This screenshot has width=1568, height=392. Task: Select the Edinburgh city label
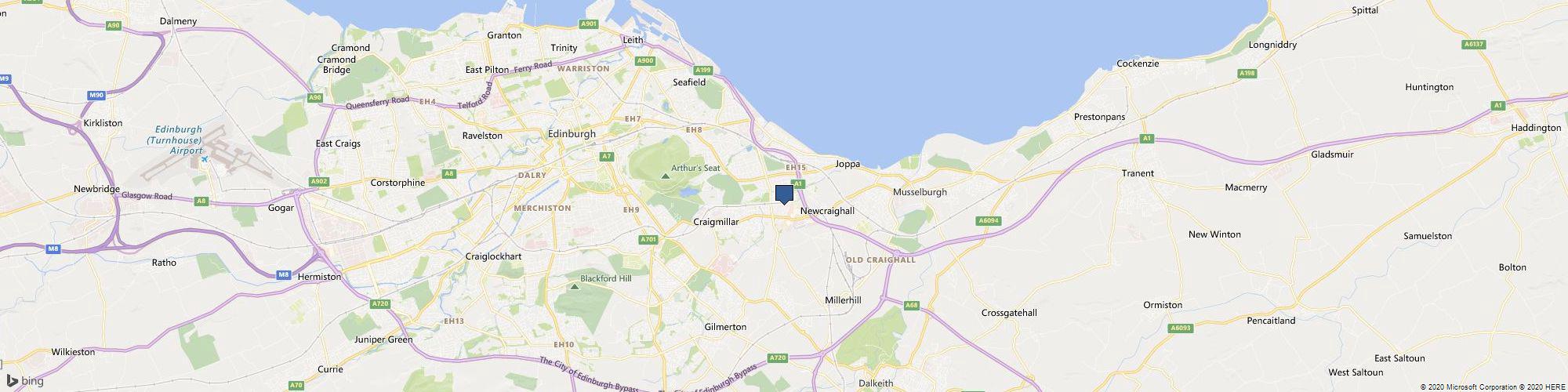coord(572,134)
